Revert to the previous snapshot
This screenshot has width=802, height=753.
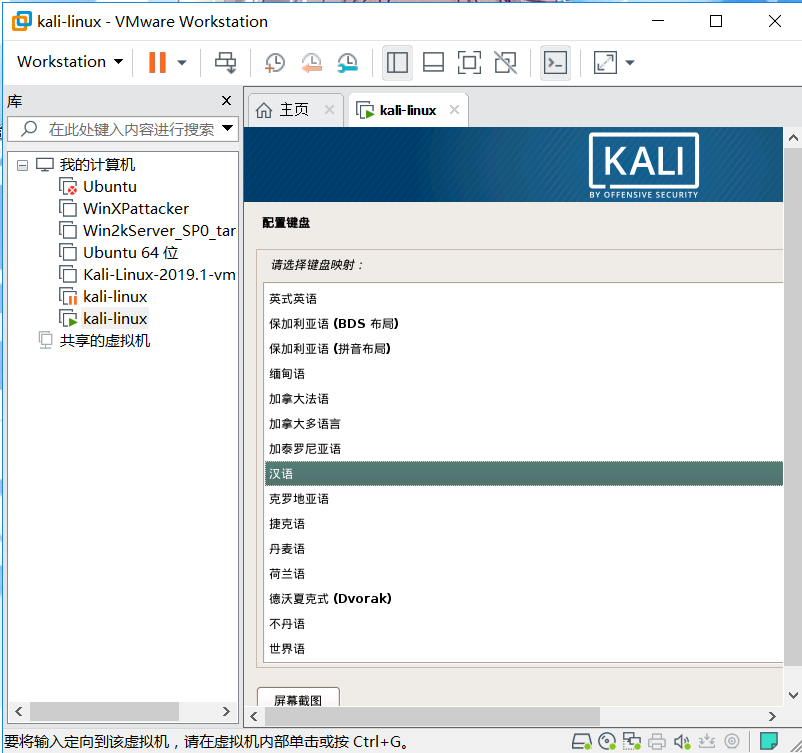pyautogui.click(x=311, y=62)
